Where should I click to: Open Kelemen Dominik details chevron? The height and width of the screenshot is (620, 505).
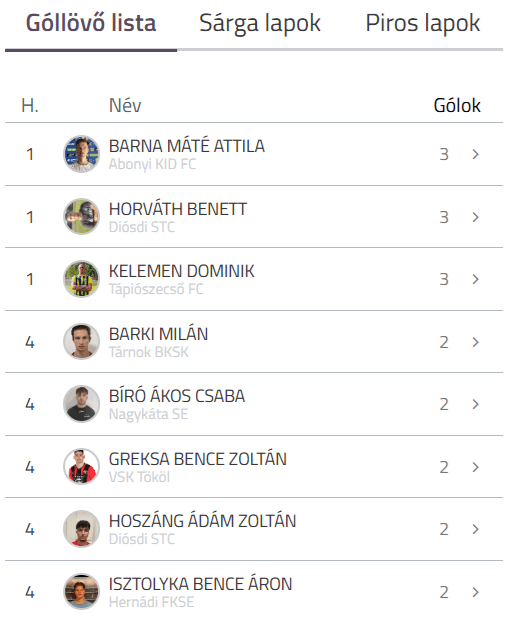click(476, 279)
